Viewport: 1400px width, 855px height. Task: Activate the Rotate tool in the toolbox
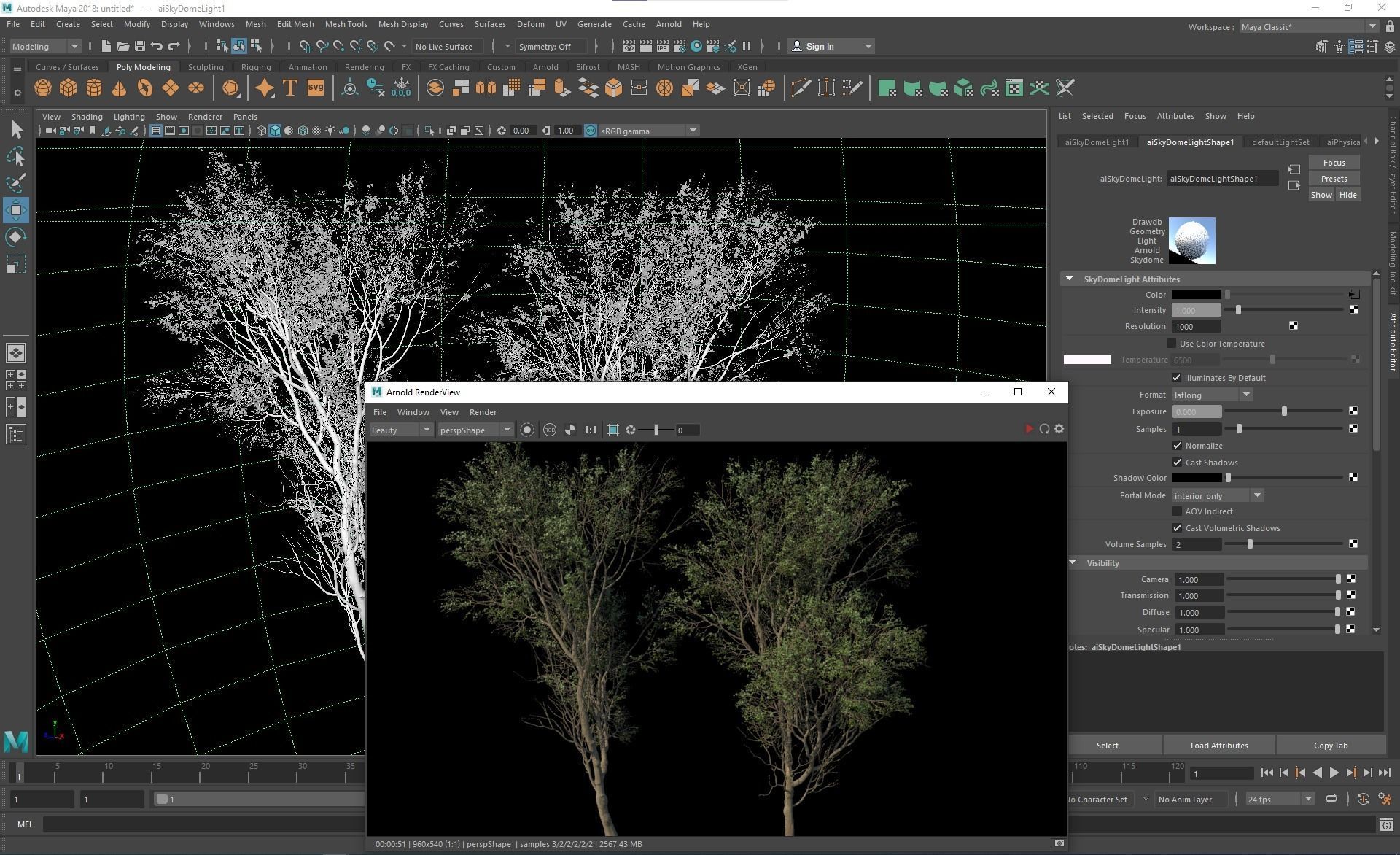pos(16,237)
